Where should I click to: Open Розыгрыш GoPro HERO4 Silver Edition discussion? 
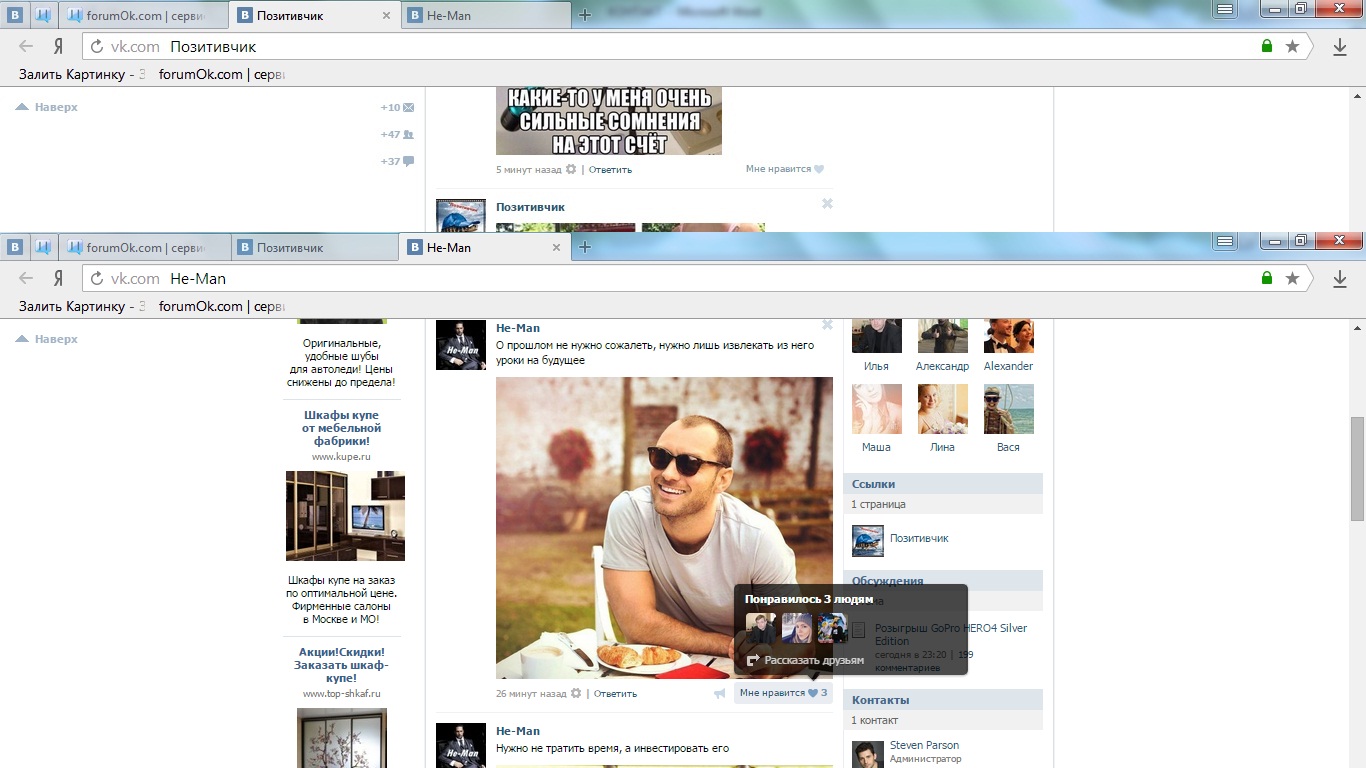coord(951,634)
